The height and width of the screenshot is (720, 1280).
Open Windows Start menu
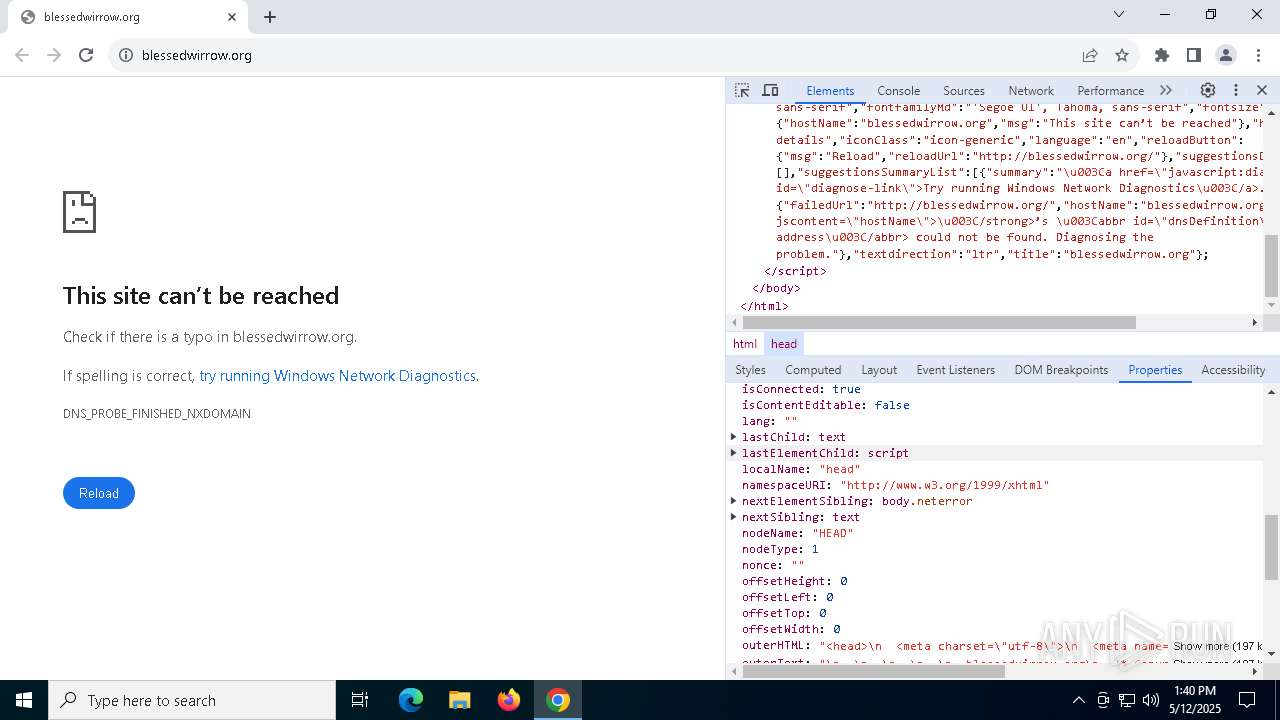24,700
